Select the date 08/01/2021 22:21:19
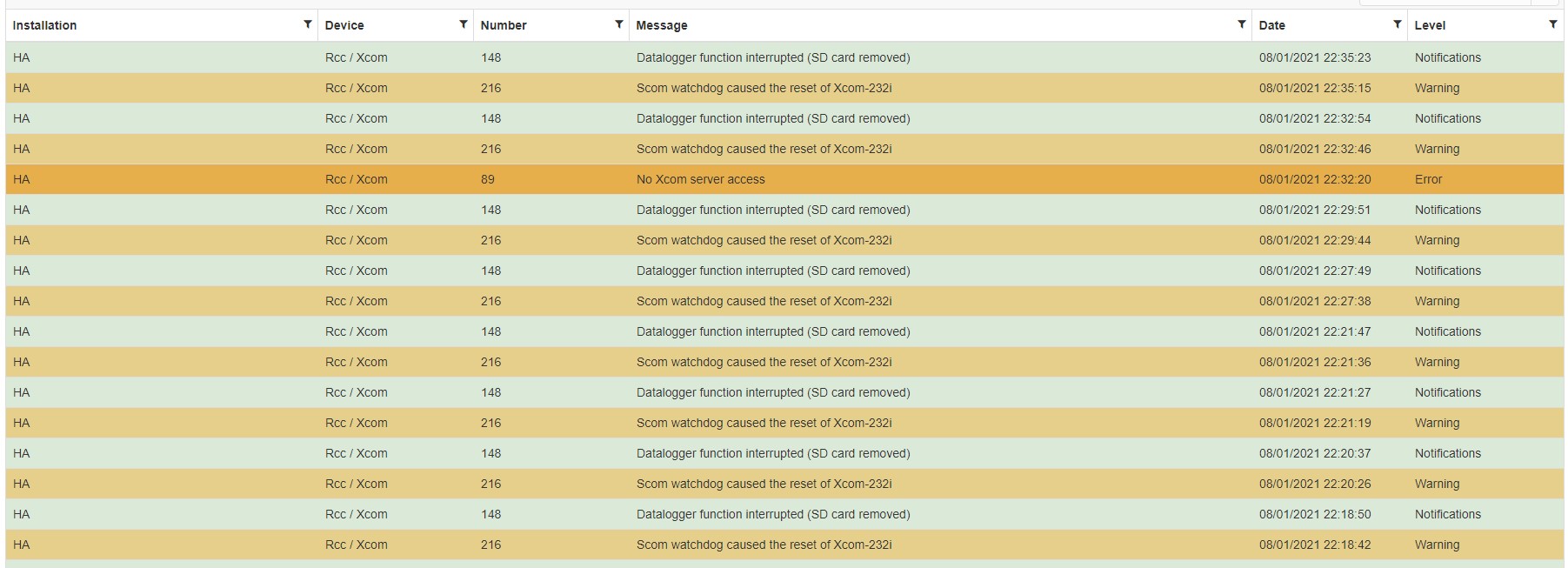 1314,423
